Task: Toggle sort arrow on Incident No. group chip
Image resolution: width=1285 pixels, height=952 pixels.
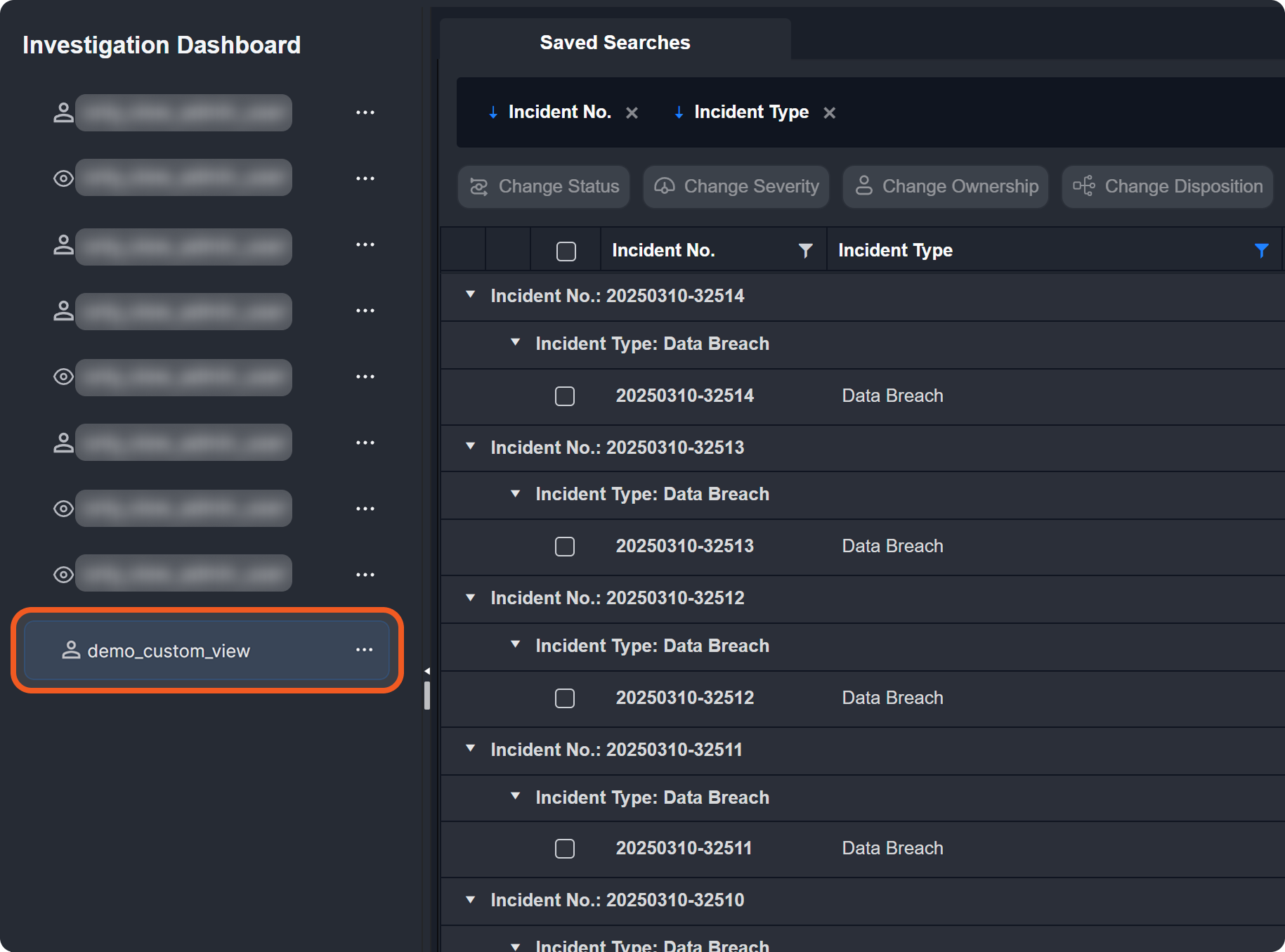Action: (x=493, y=112)
